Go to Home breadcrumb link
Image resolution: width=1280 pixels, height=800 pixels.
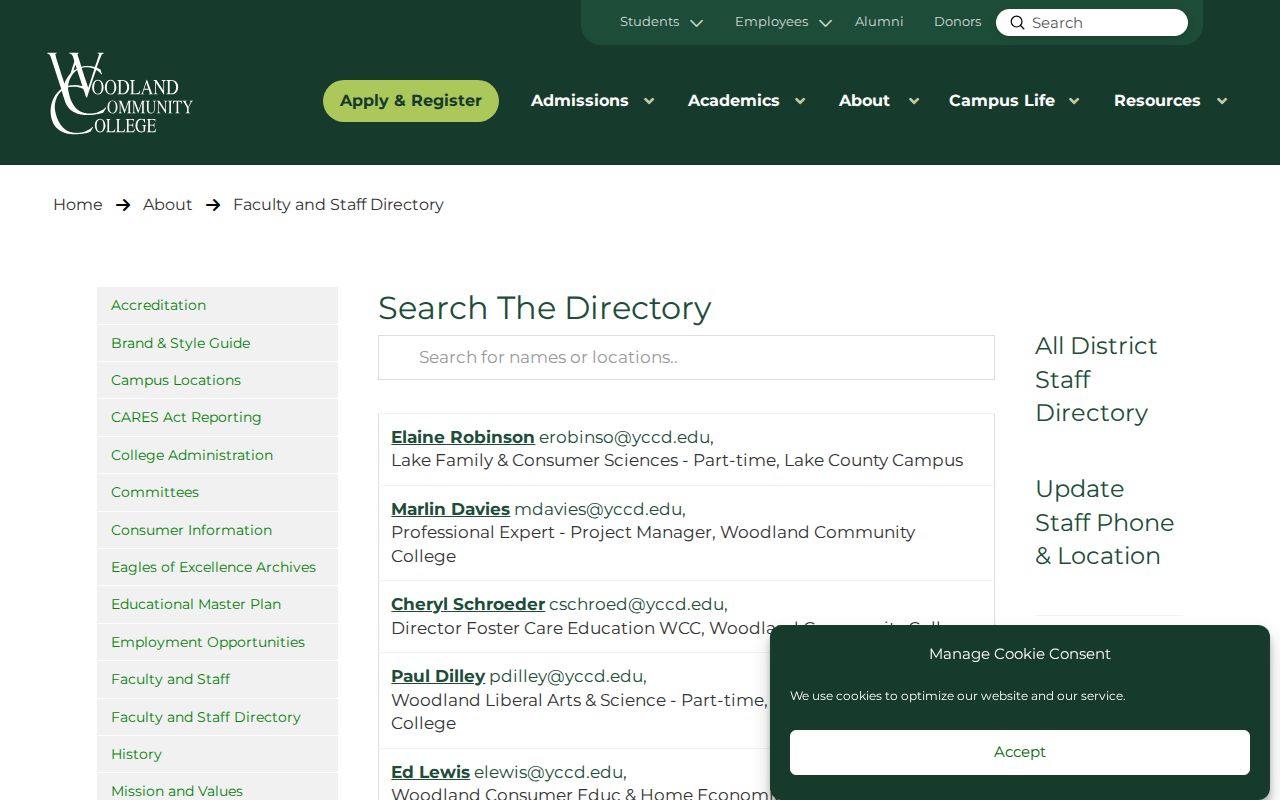click(x=78, y=205)
